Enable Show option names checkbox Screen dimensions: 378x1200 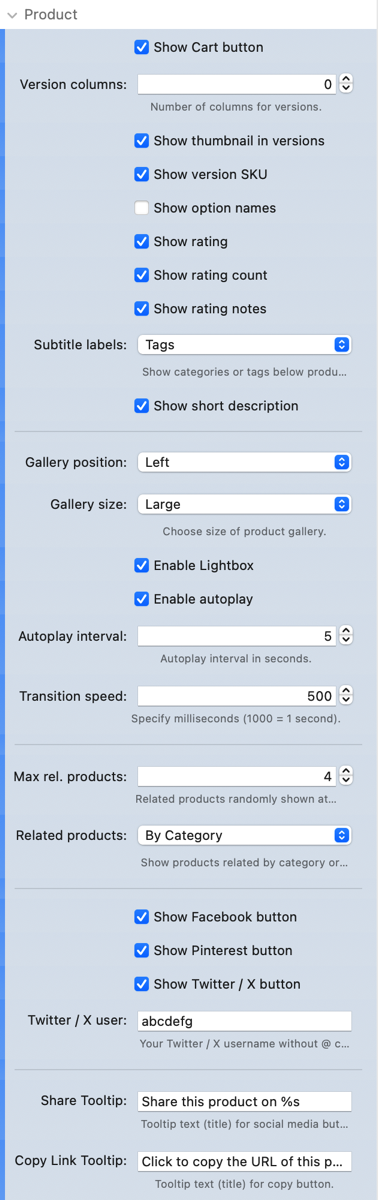point(142,208)
